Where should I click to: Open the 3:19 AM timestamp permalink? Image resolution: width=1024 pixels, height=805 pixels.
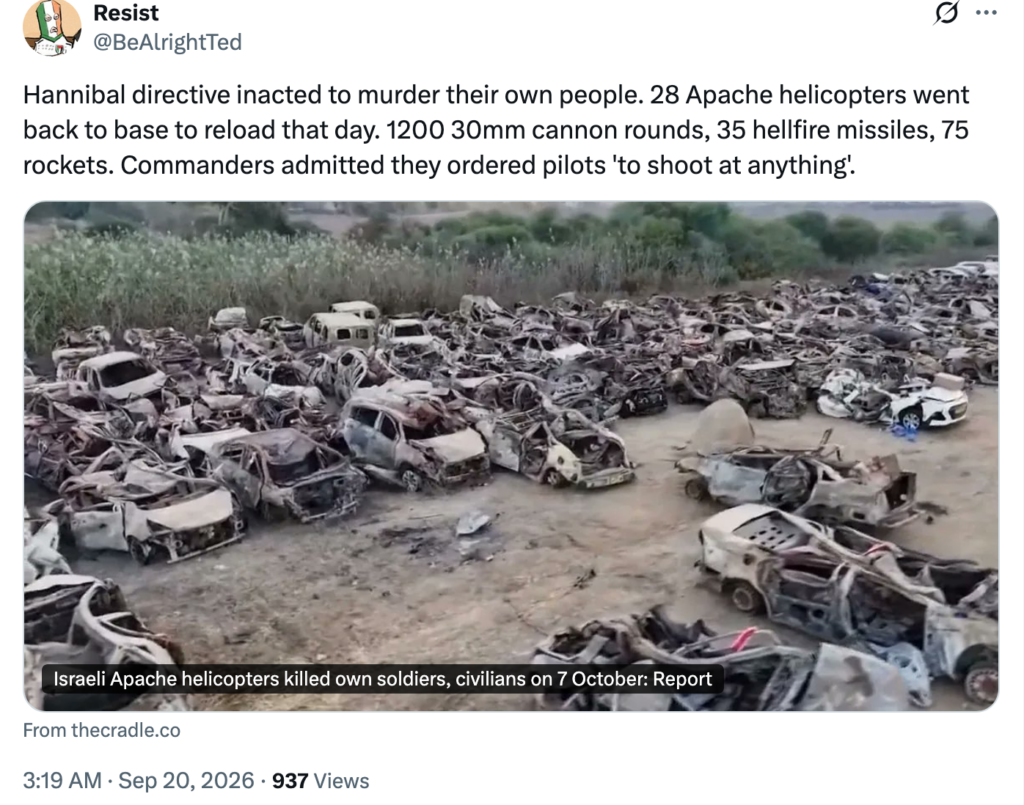point(62,780)
